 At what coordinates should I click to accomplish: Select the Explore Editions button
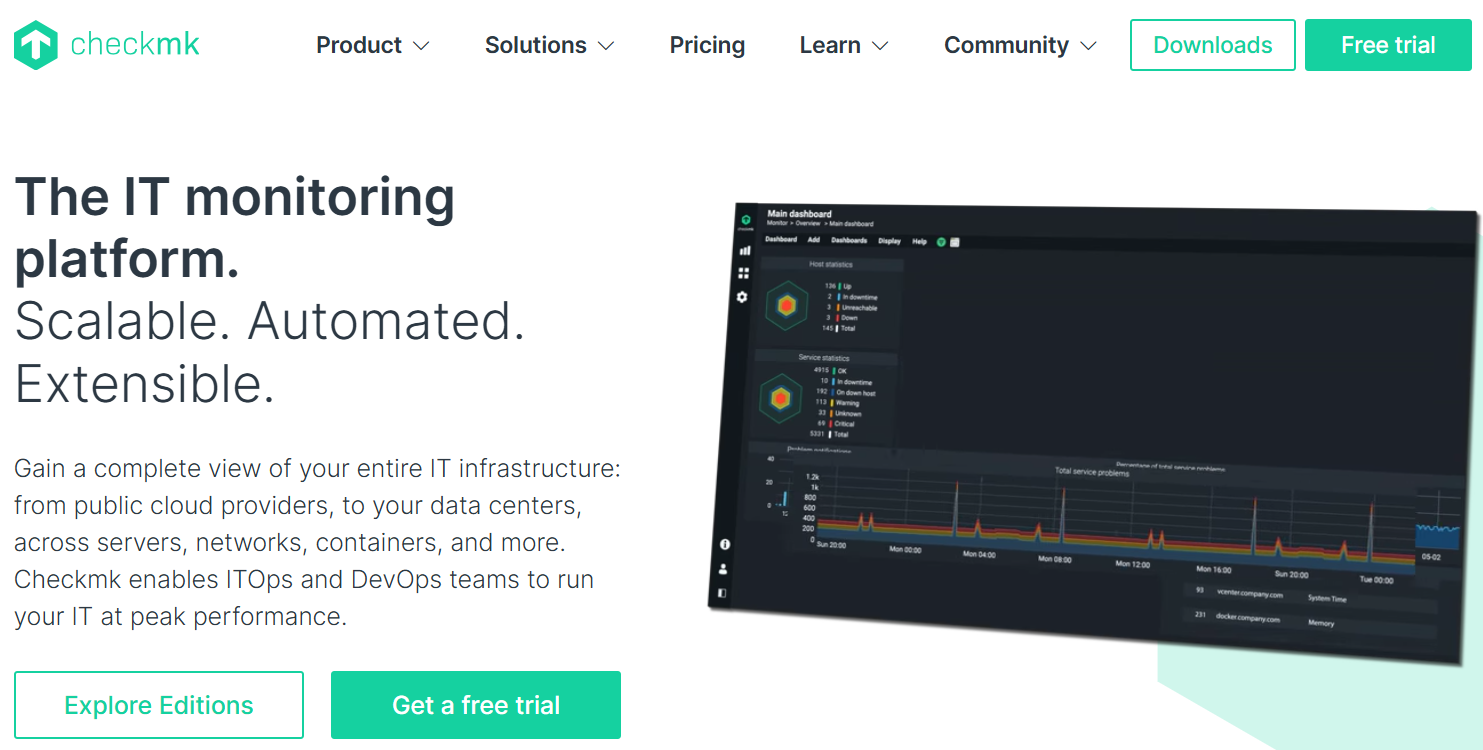158,704
